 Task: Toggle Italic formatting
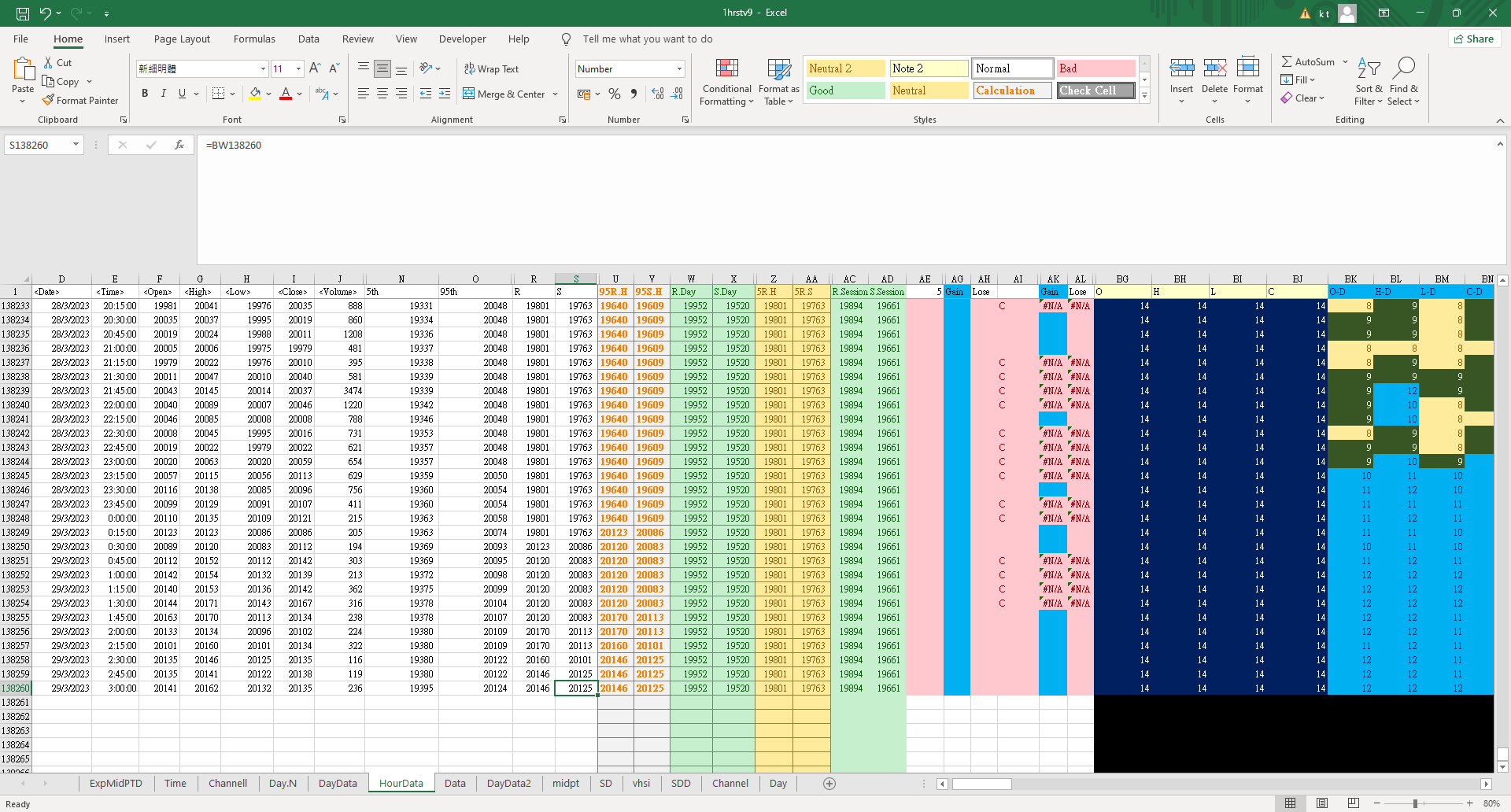click(164, 94)
